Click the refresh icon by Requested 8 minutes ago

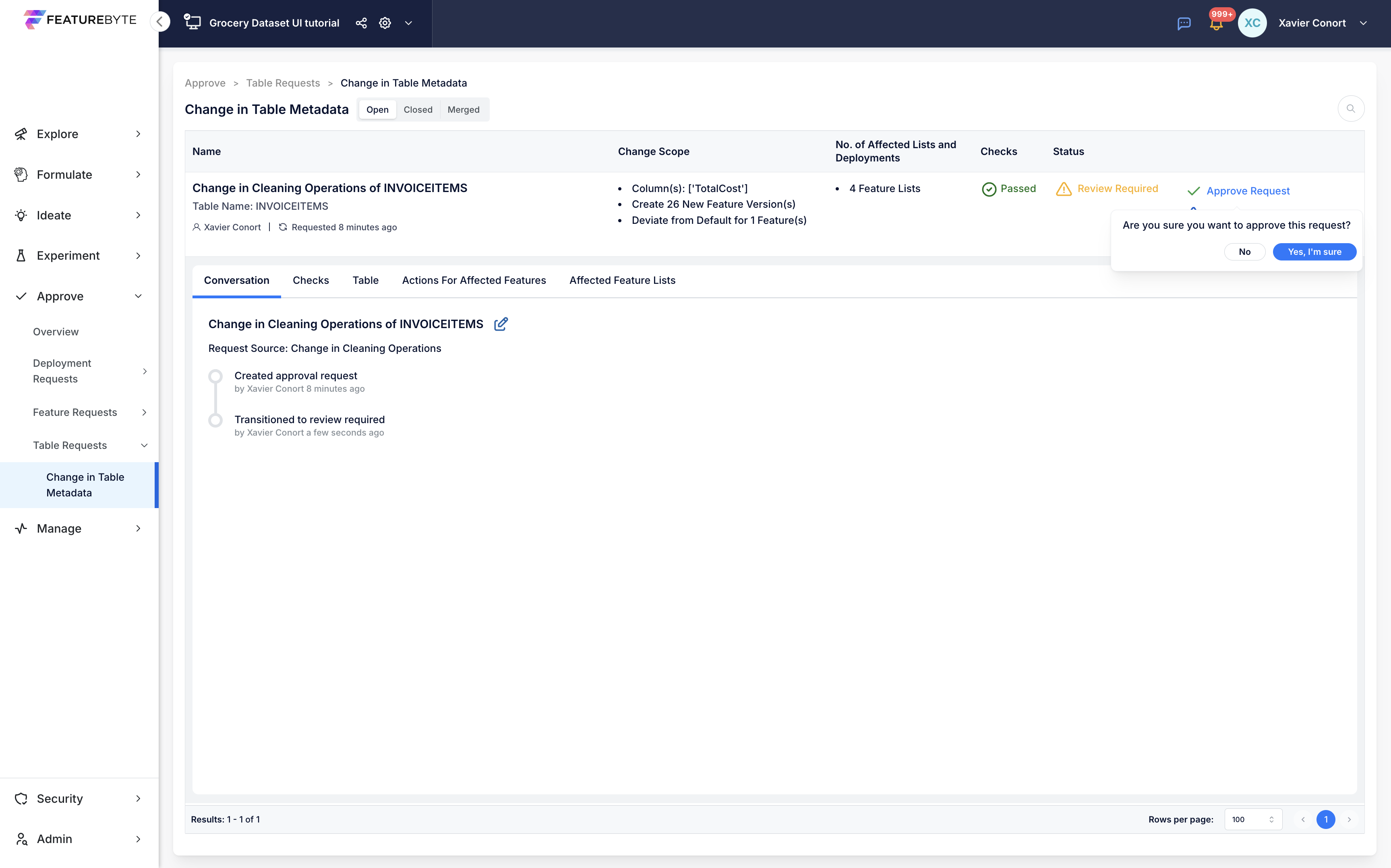[282, 227]
